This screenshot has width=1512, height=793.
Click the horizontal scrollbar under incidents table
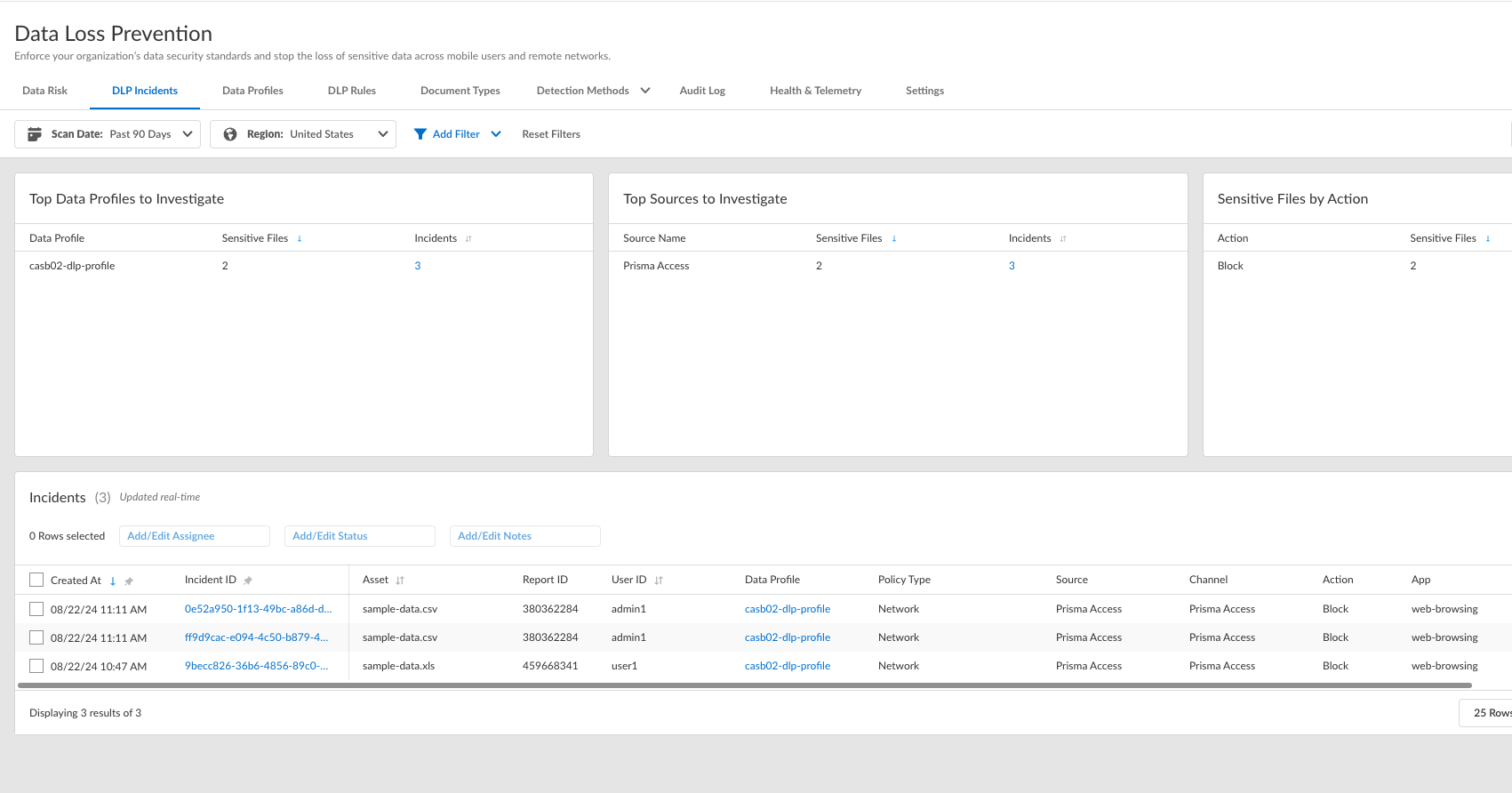click(745, 685)
